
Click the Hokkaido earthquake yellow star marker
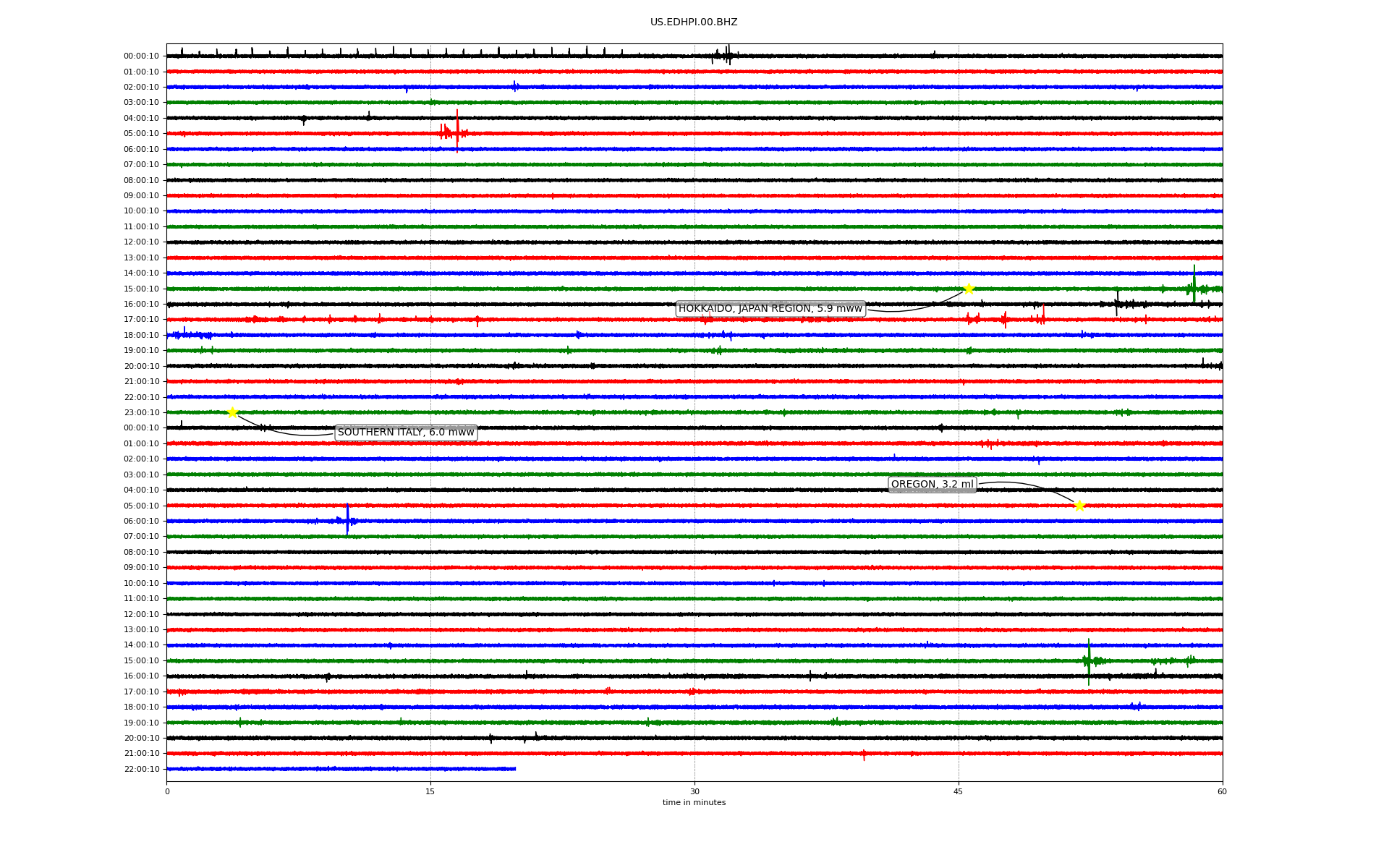(x=969, y=289)
